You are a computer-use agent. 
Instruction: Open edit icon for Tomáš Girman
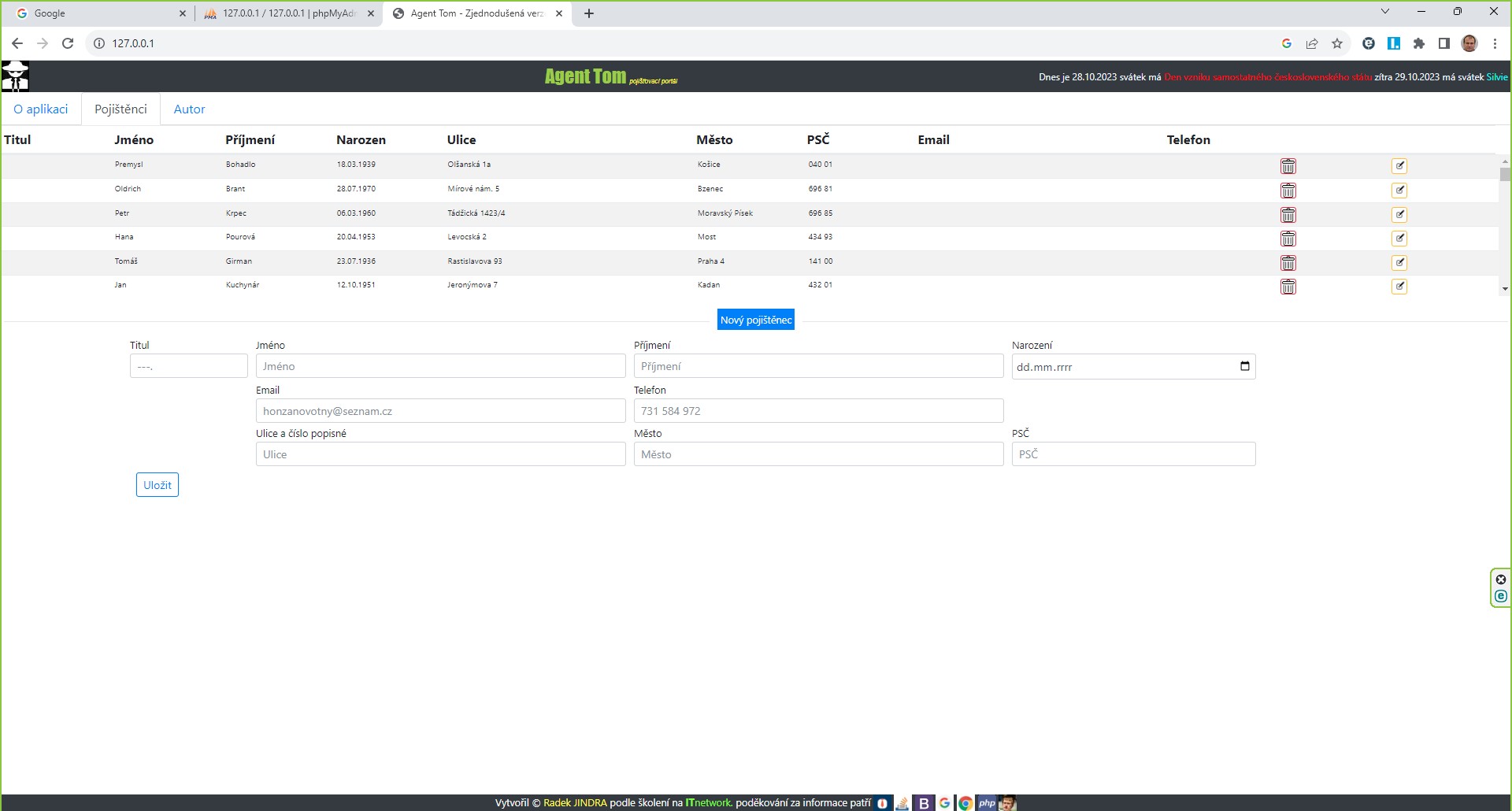click(x=1399, y=263)
